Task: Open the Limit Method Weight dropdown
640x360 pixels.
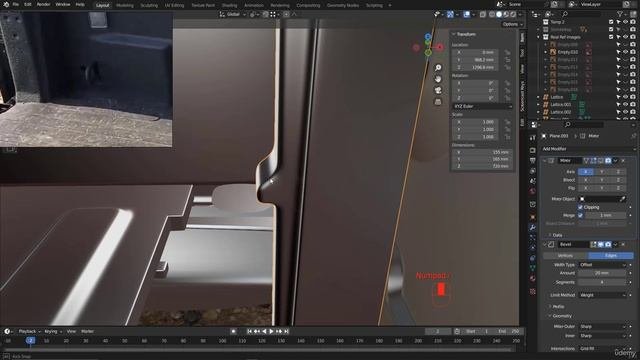Action: tap(602, 295)
